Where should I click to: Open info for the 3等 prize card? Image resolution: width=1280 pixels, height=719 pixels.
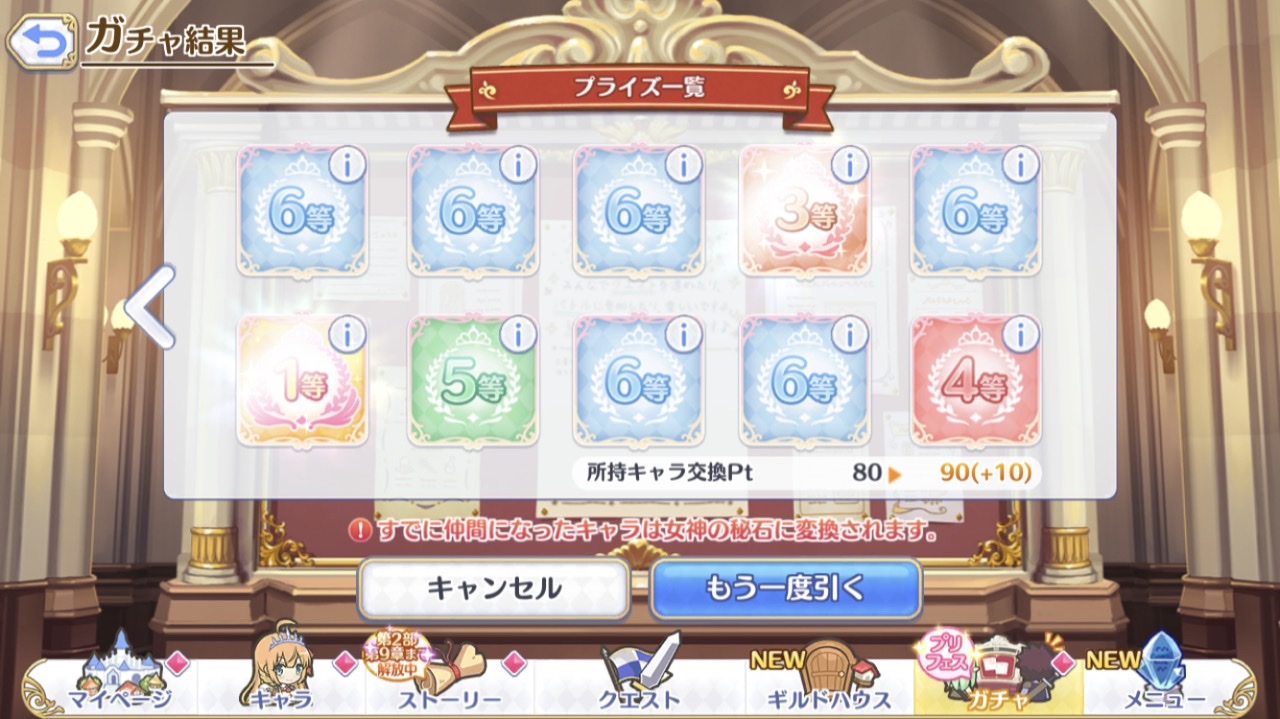click(849, 164)
